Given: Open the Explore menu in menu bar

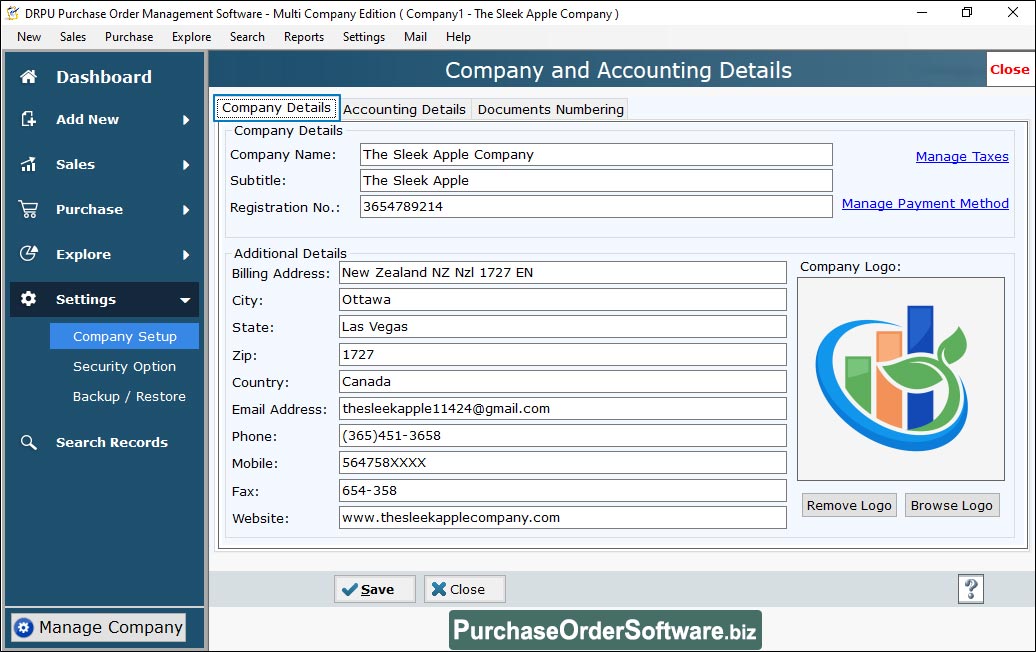Looking at the screenshot, I should (x=192, y=37).
